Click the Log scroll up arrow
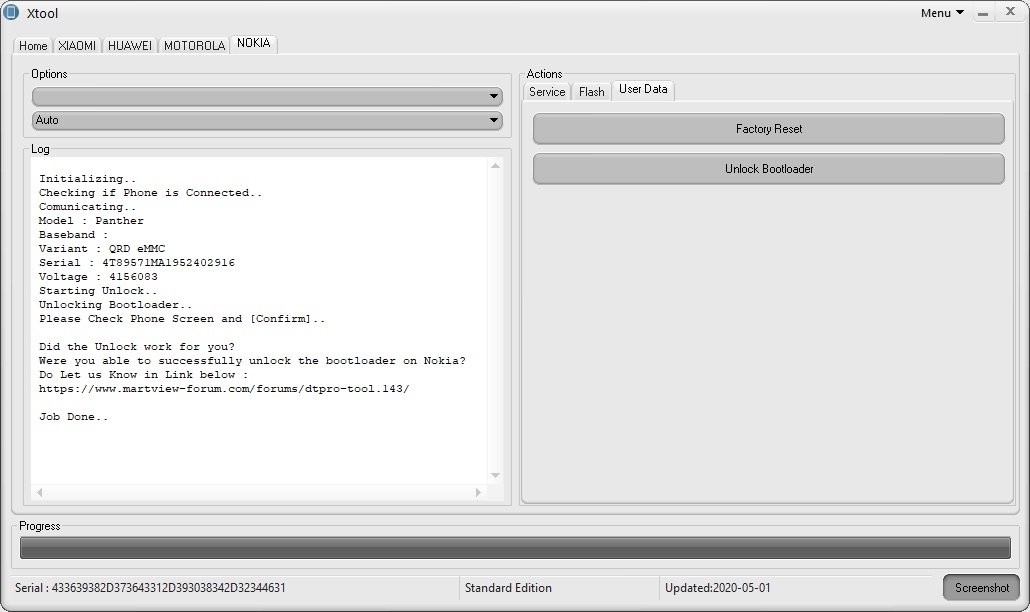This screenshot has height=612, width=1030. 495,166
